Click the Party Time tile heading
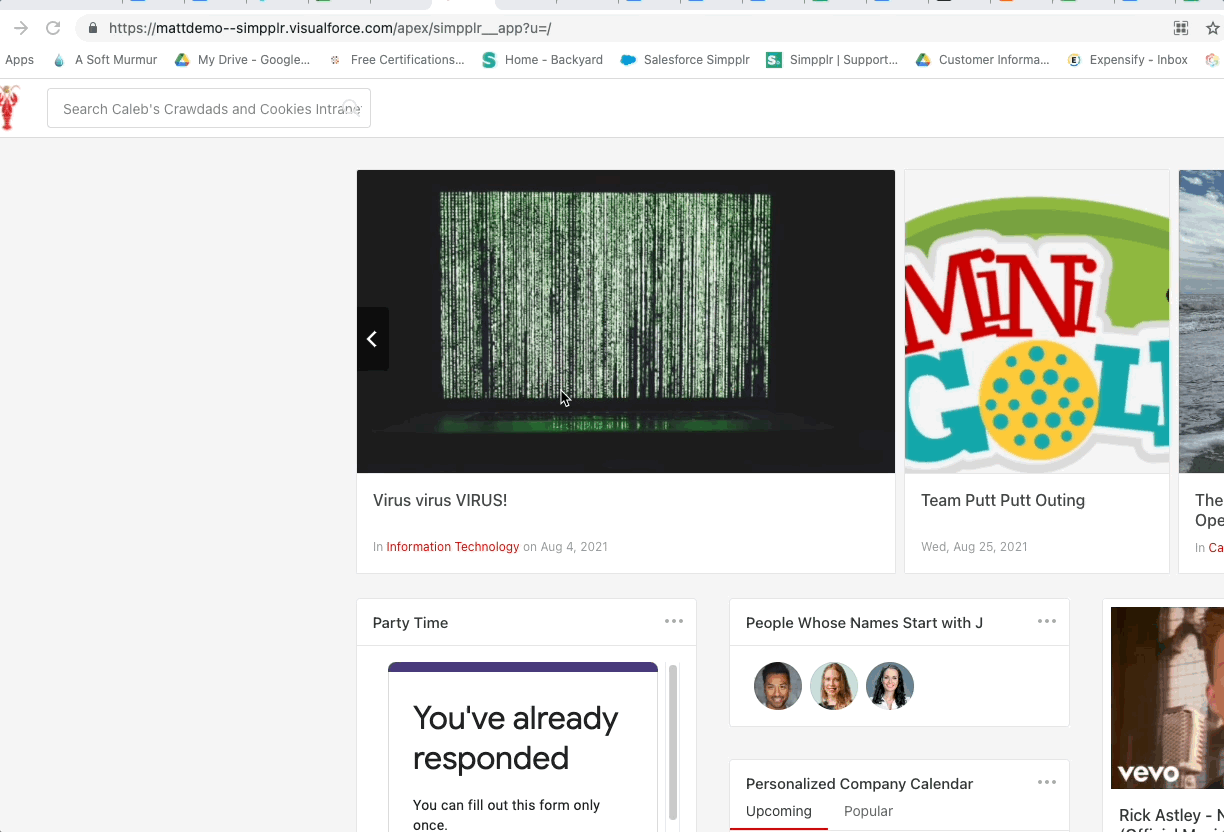This screenshot has width=1224, height=832. [410, 622]
